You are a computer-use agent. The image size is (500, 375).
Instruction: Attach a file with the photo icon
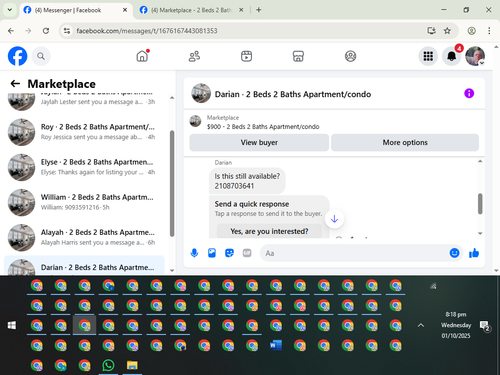pos(212,253)
